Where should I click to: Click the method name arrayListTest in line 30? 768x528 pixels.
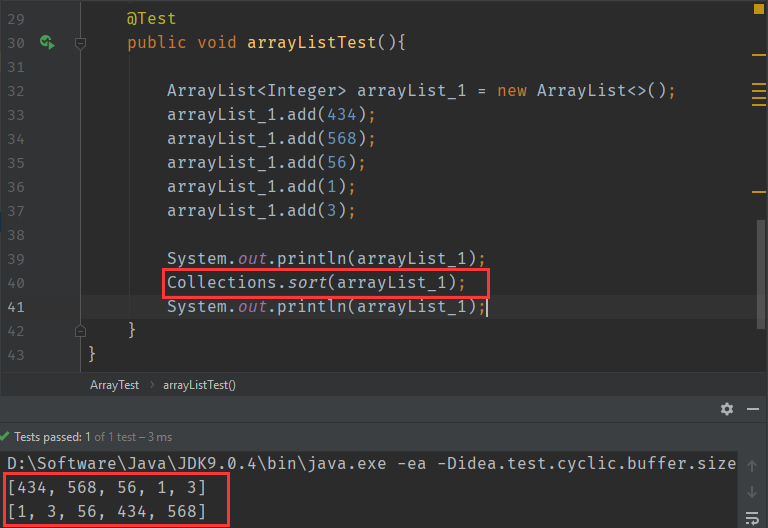click(x=312, y=43)
